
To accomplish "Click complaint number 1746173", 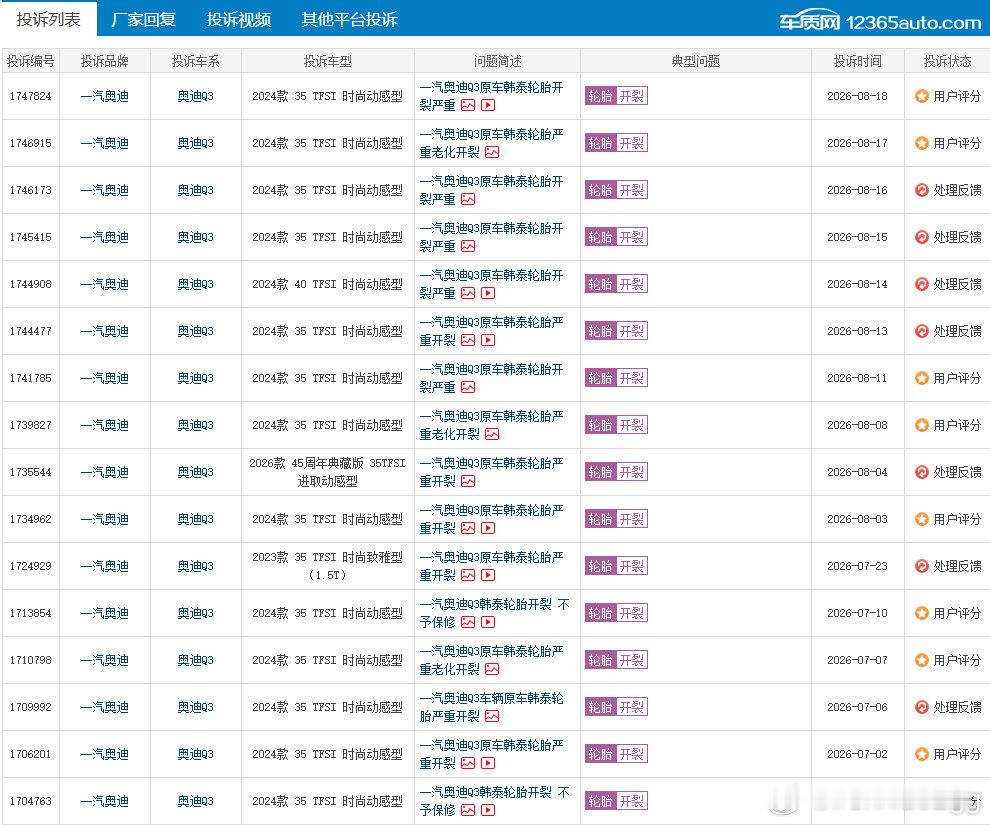I will coord(30,190).
